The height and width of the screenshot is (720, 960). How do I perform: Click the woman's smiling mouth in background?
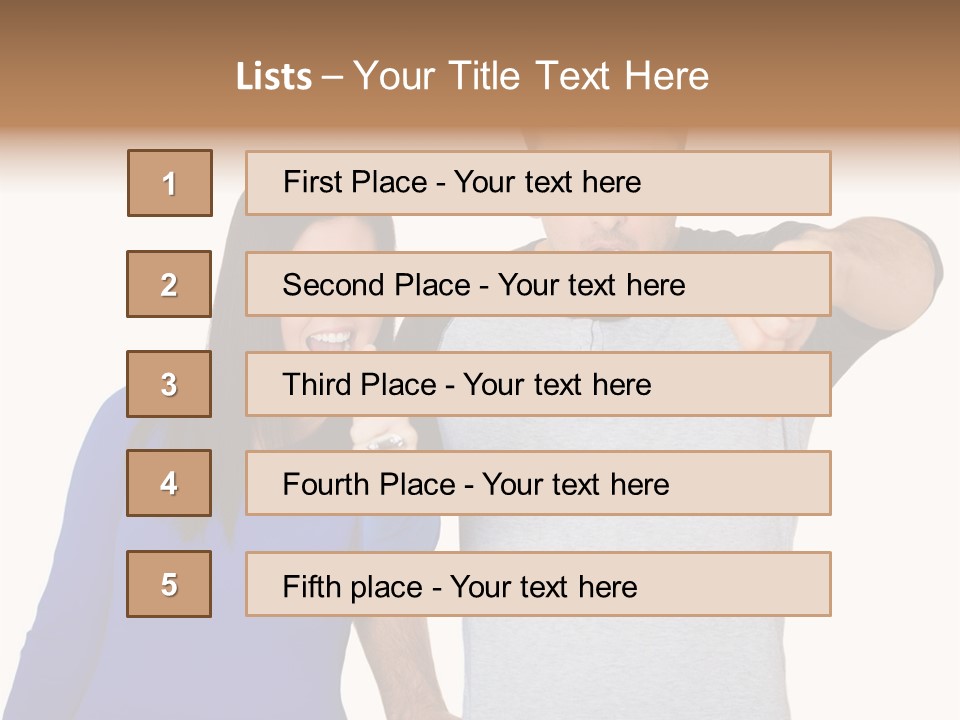pyautogui.click(x=330, y=338)
